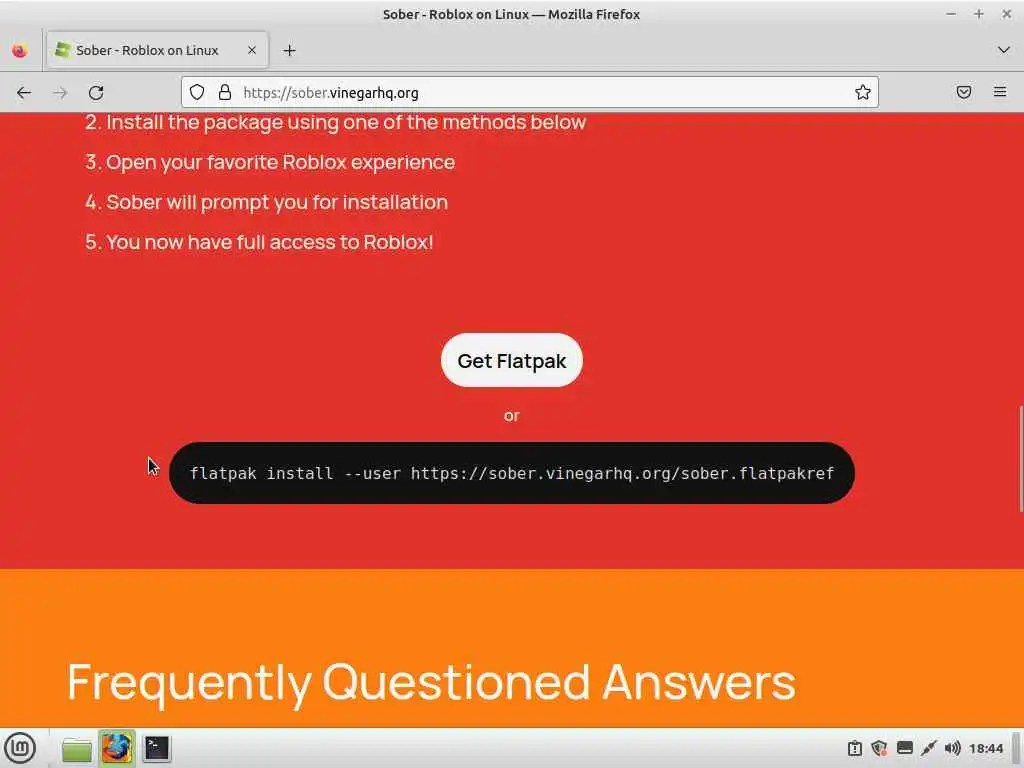The width and height of the screenshot is (1024, 768).
Task: Launch the terminal from the panel
Action: pos(157,748)
